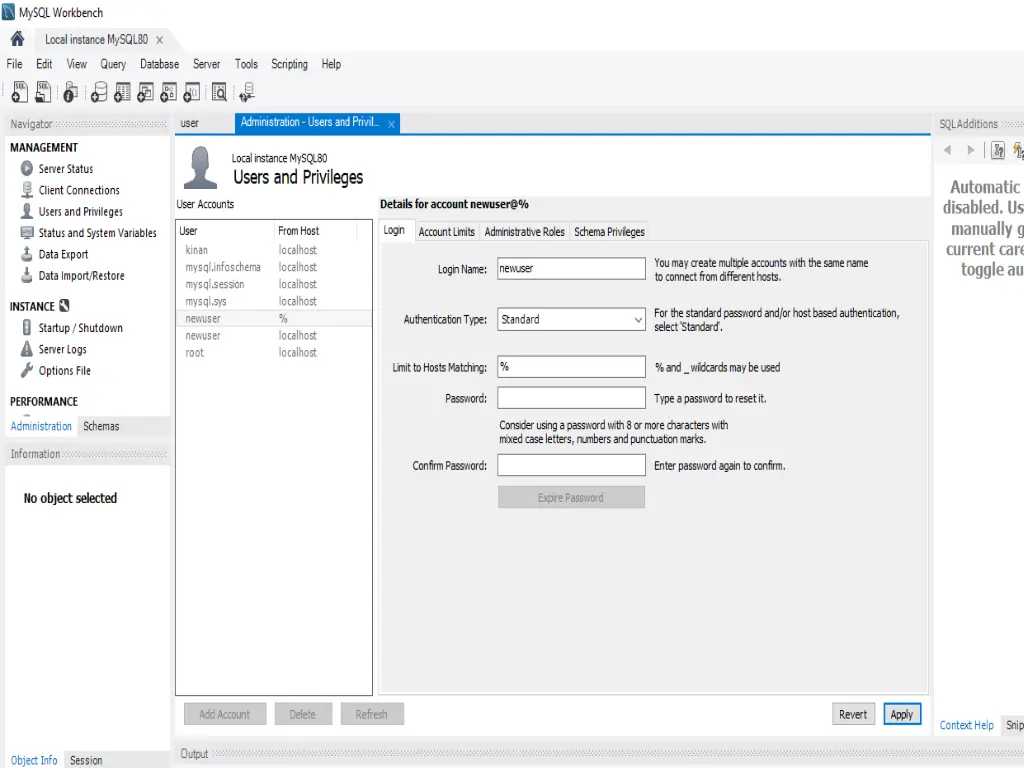Click Startup / Shutdown icon
This screenshot has width=1024, height=768.
[27, 327]
